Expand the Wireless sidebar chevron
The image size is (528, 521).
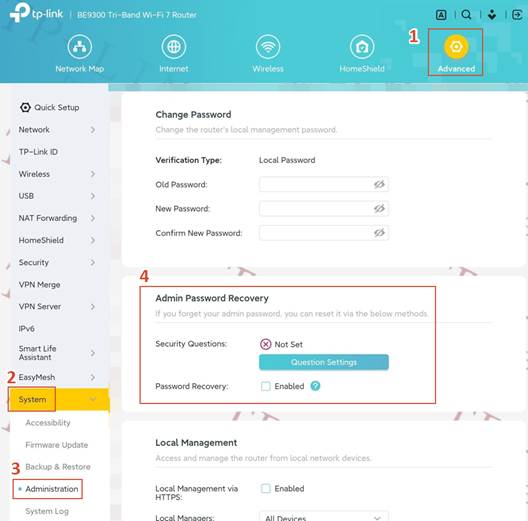coord(93,174)
